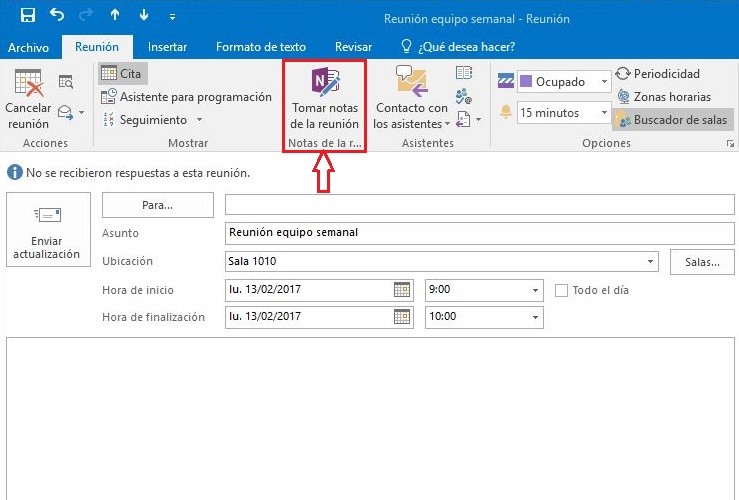Open the 10:00 end time dropdown
739x500 pixels.
(535, 318)
